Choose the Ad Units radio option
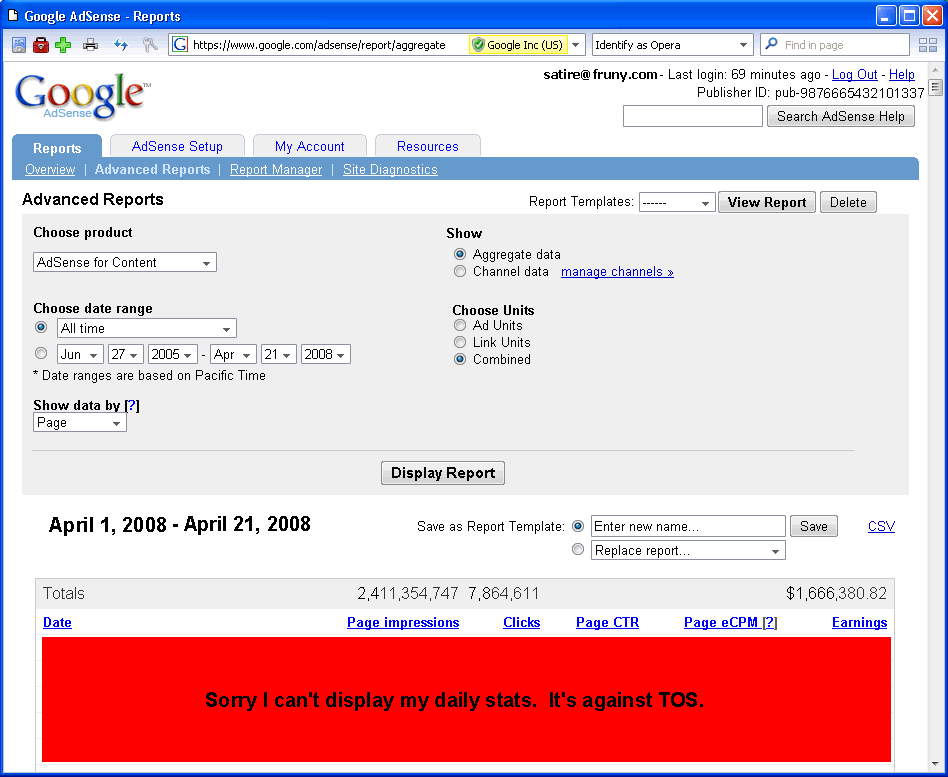 pos(460,325)
